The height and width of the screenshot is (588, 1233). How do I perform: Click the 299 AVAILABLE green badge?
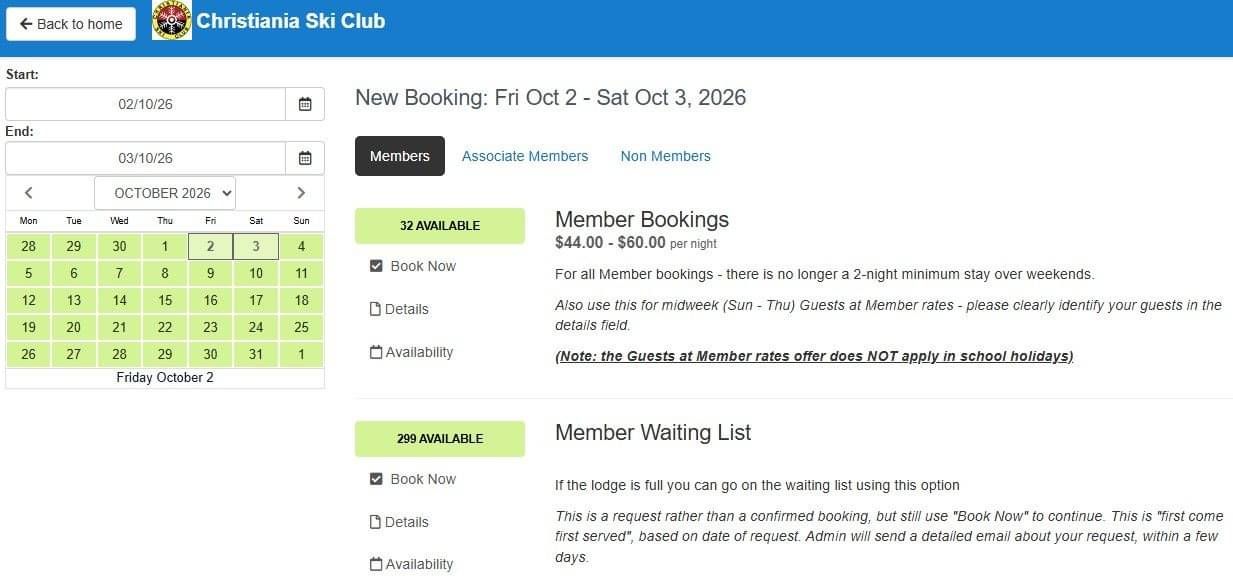[x=440, y=439]
